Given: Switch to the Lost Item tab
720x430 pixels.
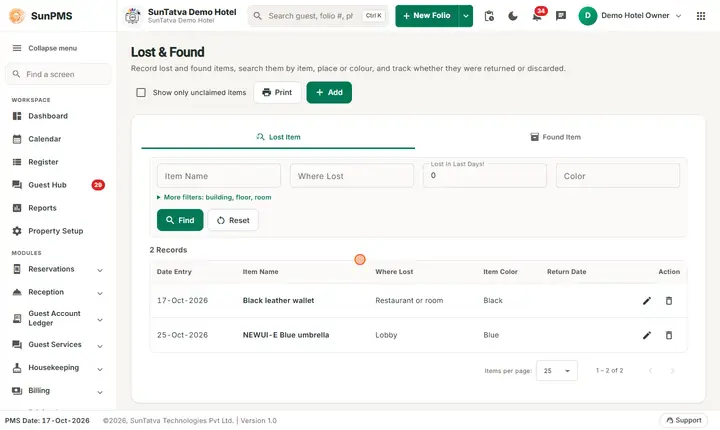Looking at the screenshot, I should click(x=278, y=137).
